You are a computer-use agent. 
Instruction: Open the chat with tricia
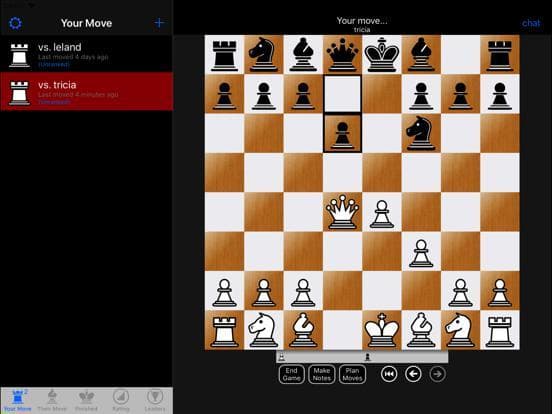531,23
